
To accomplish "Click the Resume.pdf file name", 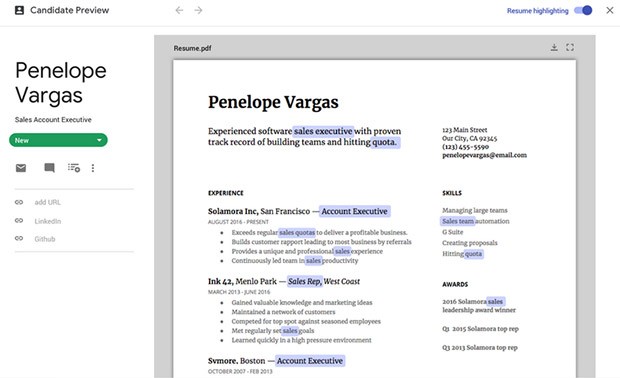I will [x=193, y=48].
